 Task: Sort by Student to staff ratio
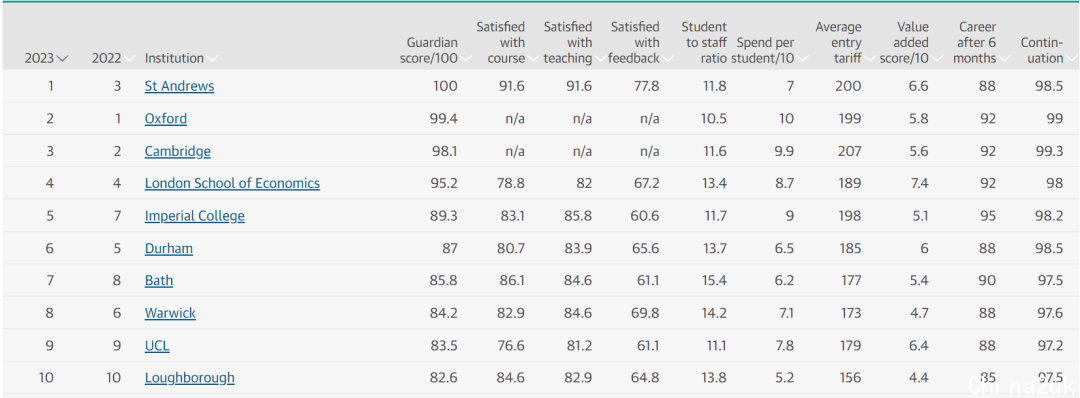pyautogui.click(x=704, y=43)
